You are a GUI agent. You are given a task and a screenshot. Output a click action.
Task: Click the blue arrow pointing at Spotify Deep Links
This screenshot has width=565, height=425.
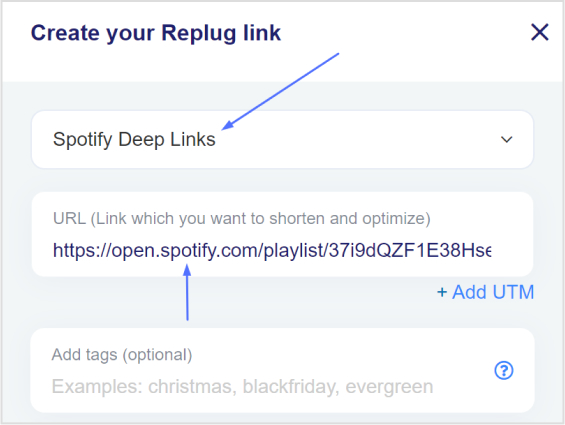click(280, 91)
